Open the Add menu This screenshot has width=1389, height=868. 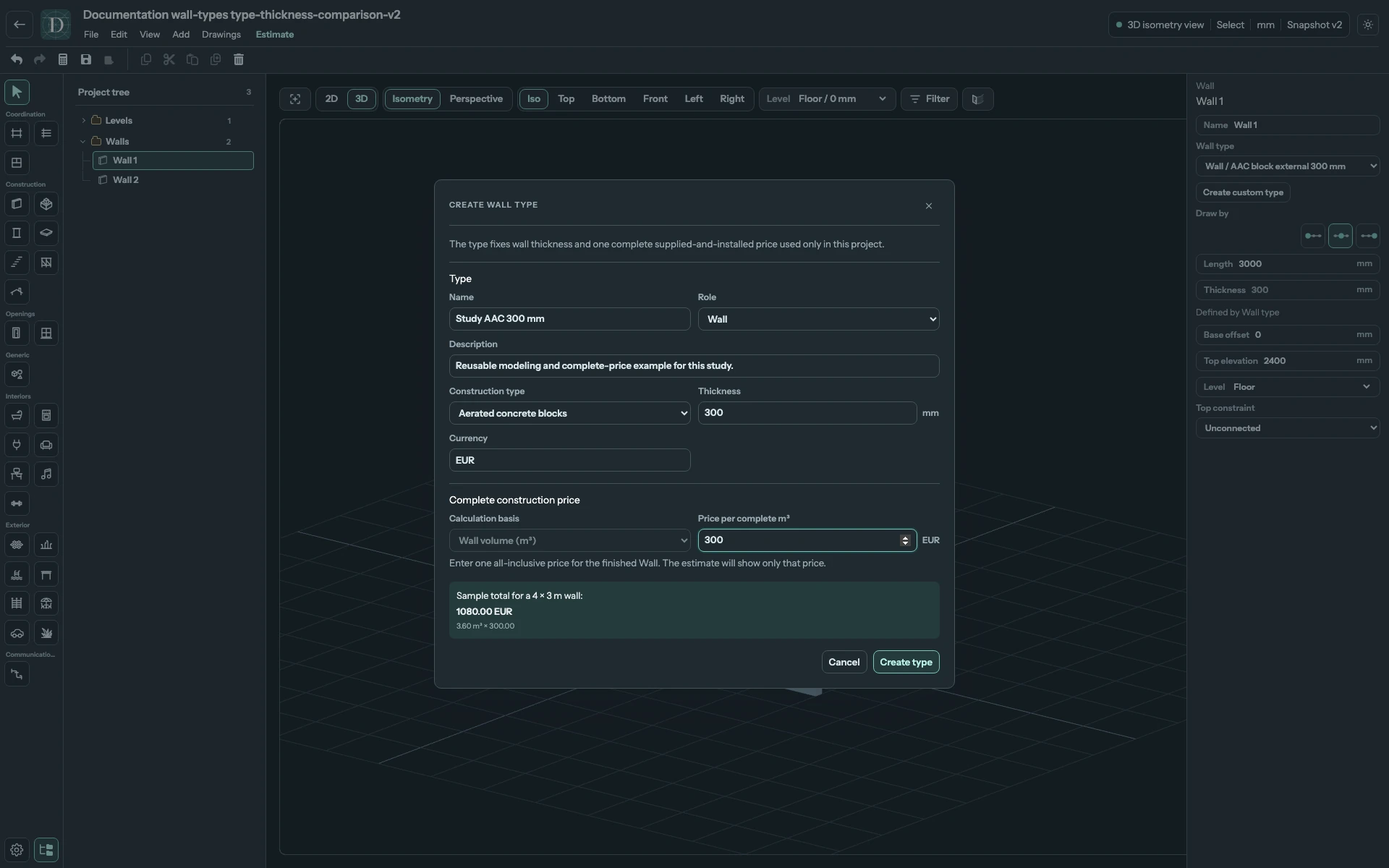(181, 35)
